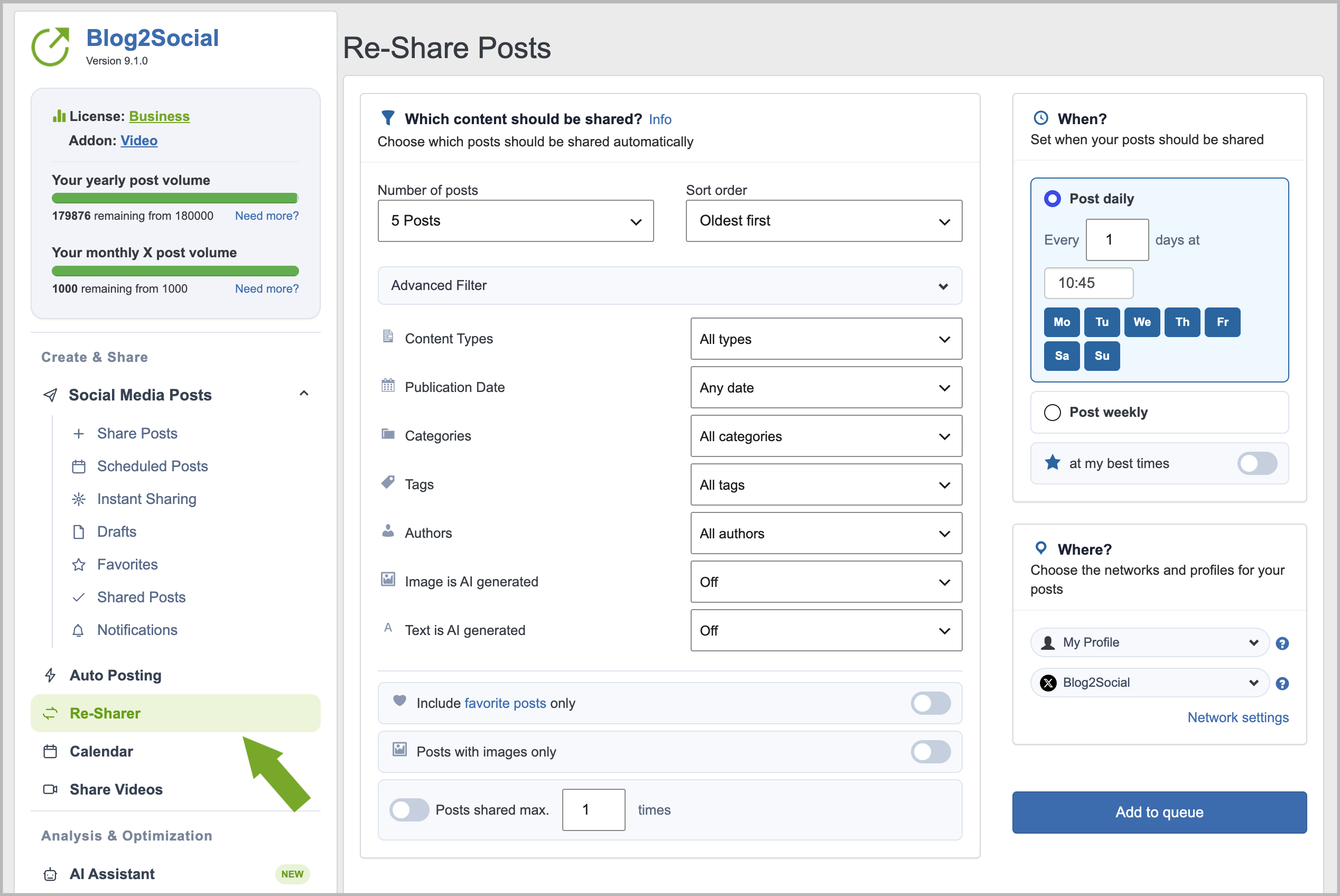Click the help icon beside My Profile
1340x896 pixels.
click(x=1282, y=643)
